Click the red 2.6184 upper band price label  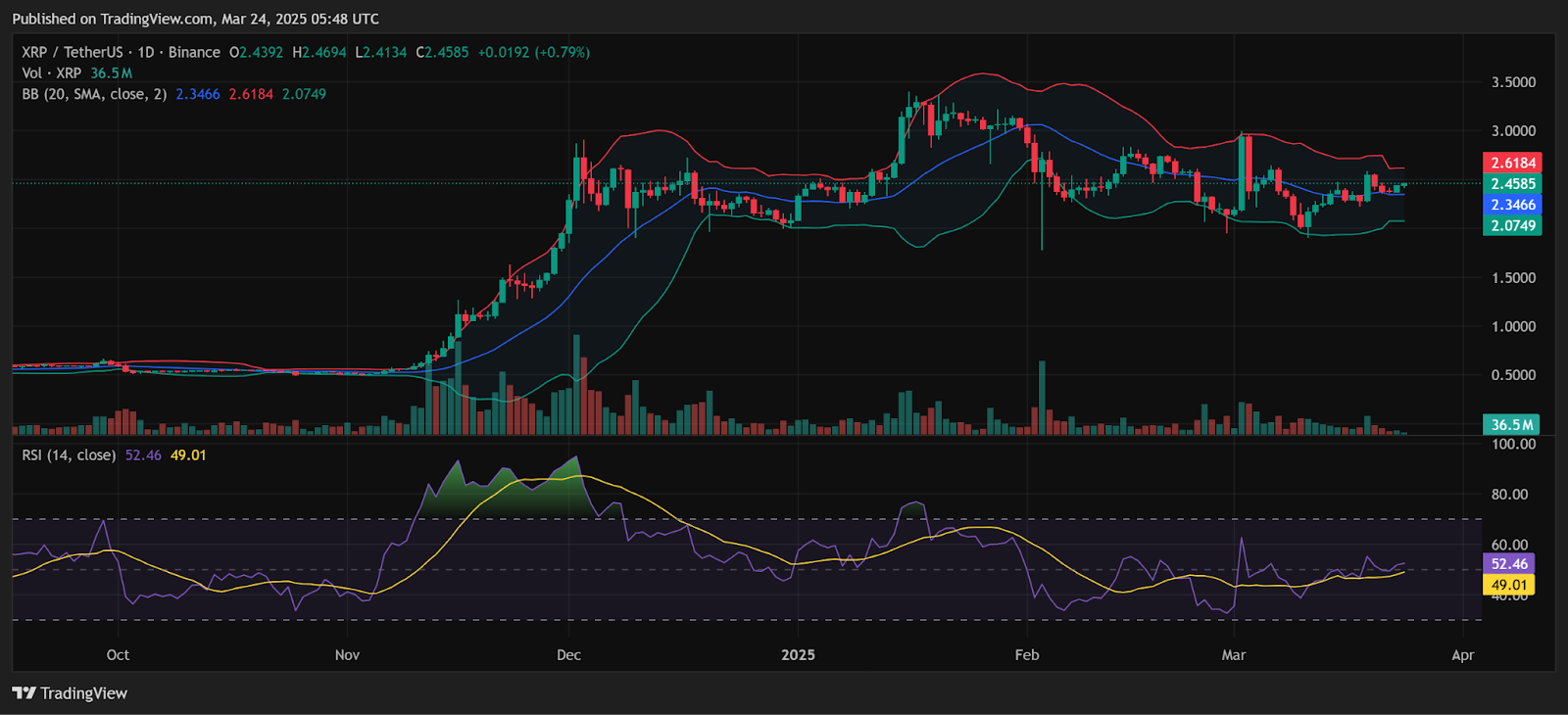pyautogui.click(x=1512, y=163)
